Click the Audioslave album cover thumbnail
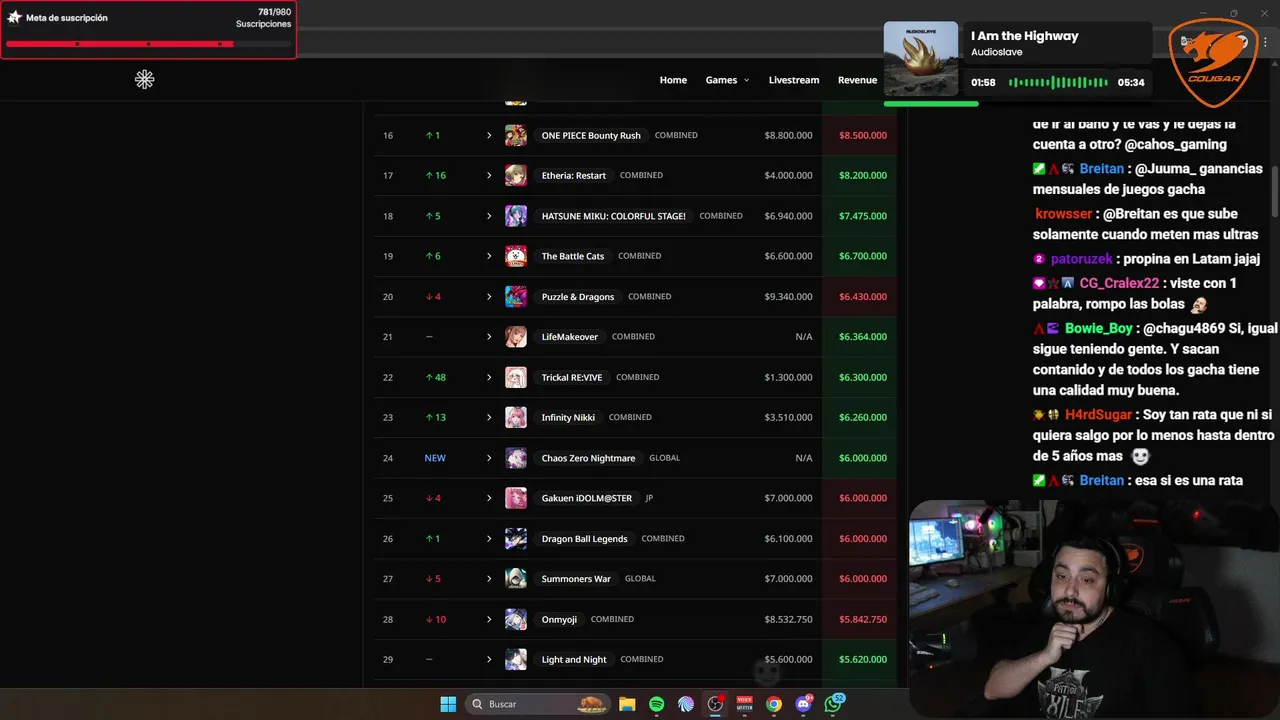 pyautogui.click(x=921, y=59)
